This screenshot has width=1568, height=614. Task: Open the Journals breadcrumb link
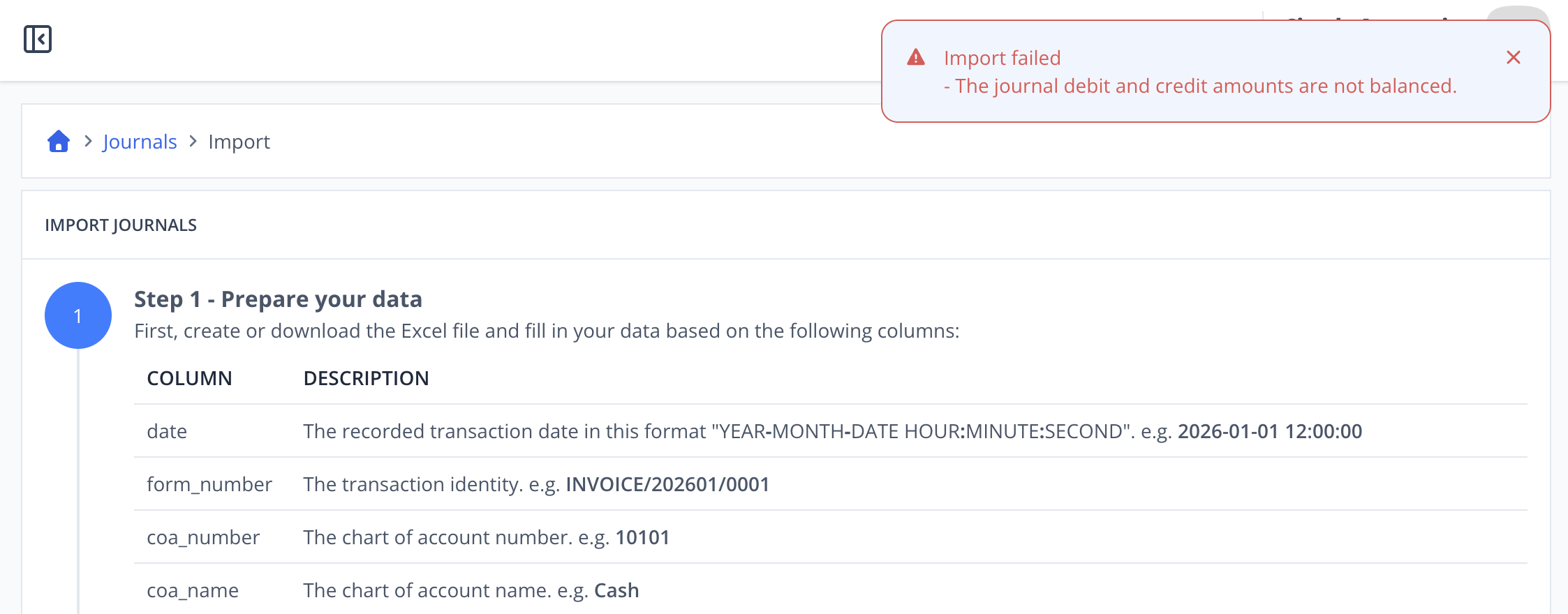coord(140,142)
